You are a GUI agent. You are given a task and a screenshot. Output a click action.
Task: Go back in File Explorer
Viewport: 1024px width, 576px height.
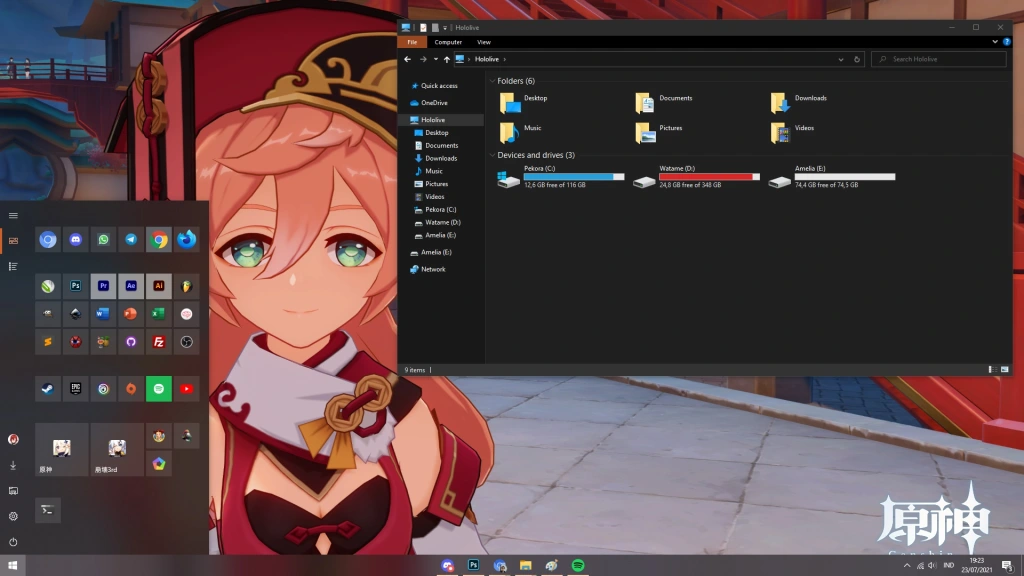click(x=408, y=59)
